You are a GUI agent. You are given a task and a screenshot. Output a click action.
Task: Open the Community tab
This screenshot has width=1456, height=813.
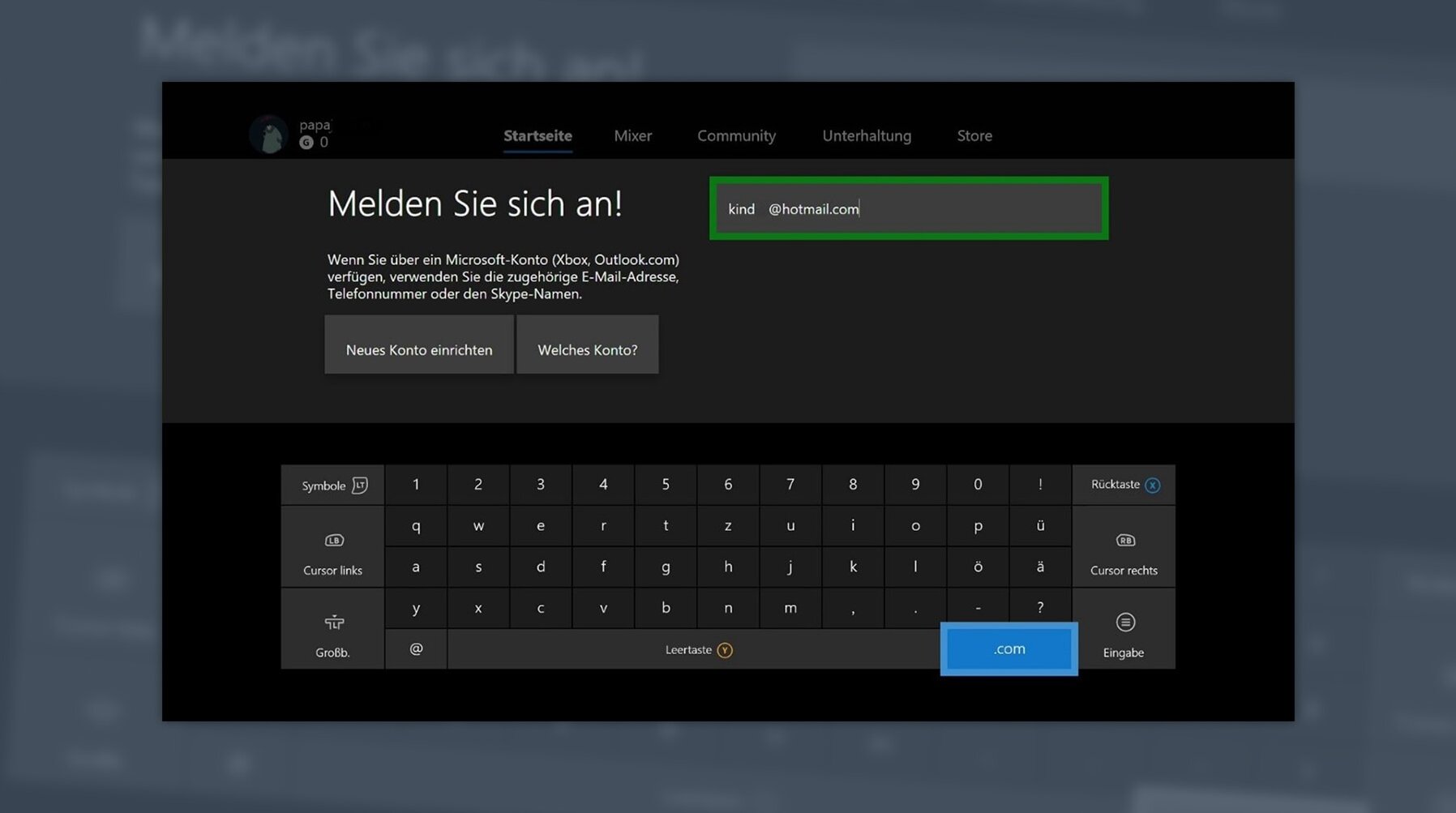coord(736,135)
